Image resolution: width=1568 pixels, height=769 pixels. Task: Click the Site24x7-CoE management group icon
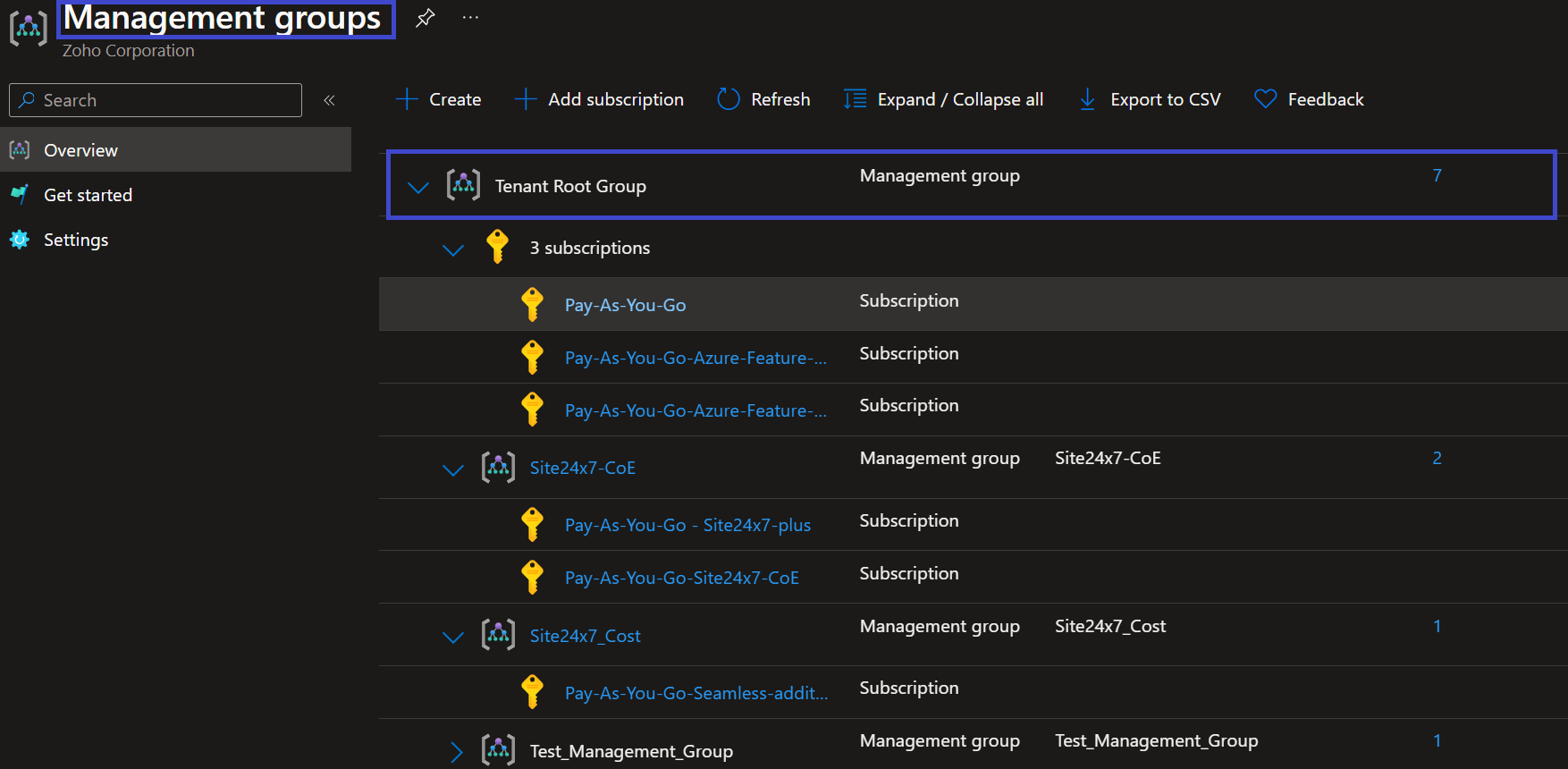coord(498,468)
